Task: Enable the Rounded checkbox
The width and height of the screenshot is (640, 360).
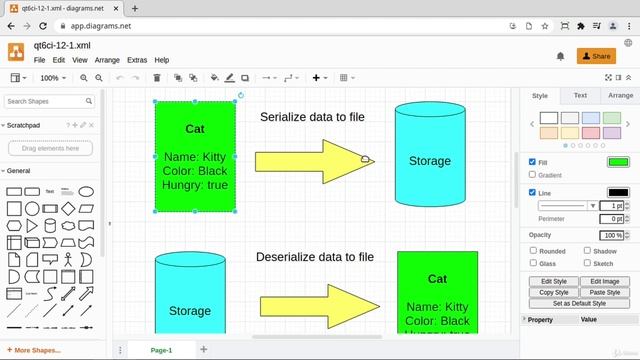Action: click(x=533, y=250)
